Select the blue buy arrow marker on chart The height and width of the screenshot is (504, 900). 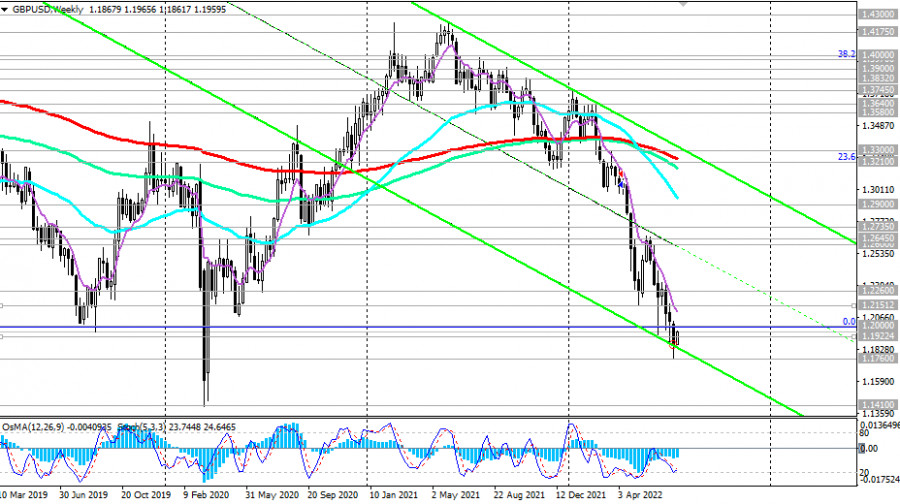coord(621,185)
